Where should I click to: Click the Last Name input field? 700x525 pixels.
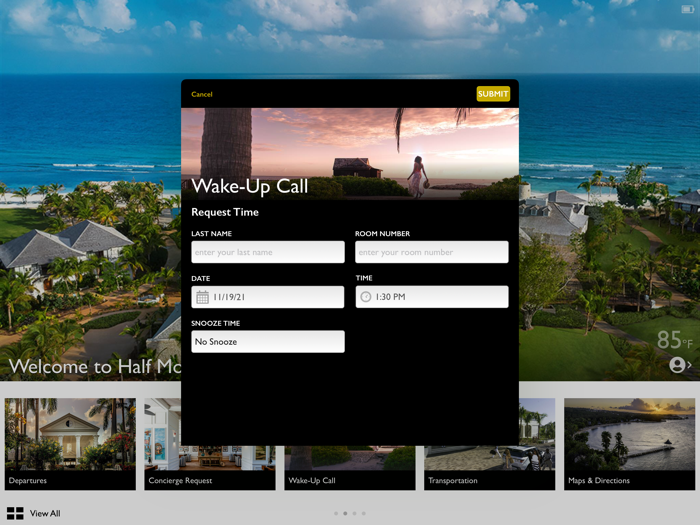point(268,252)
